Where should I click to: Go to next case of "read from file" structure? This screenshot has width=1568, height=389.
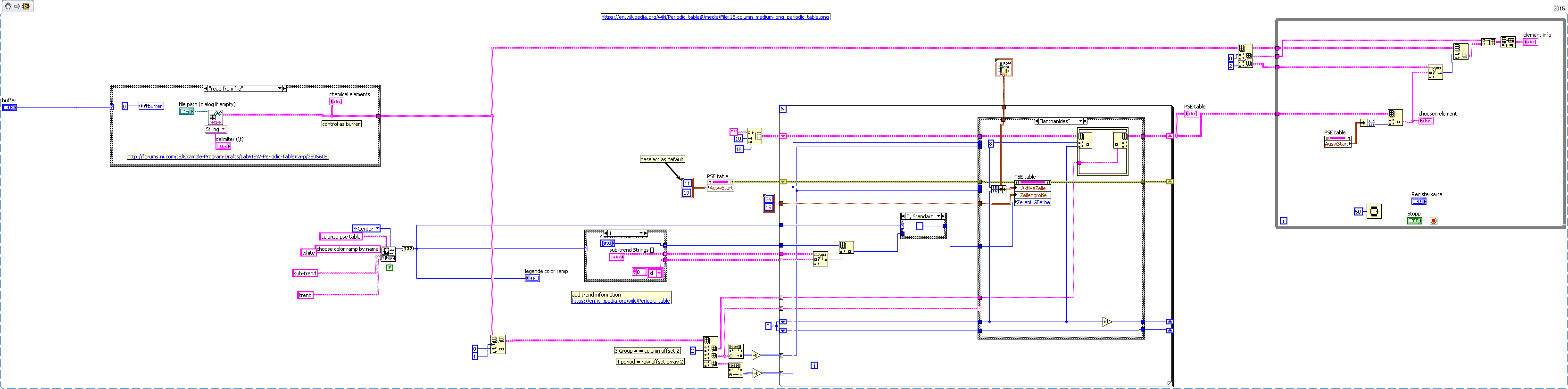click(x=284, y=88)
